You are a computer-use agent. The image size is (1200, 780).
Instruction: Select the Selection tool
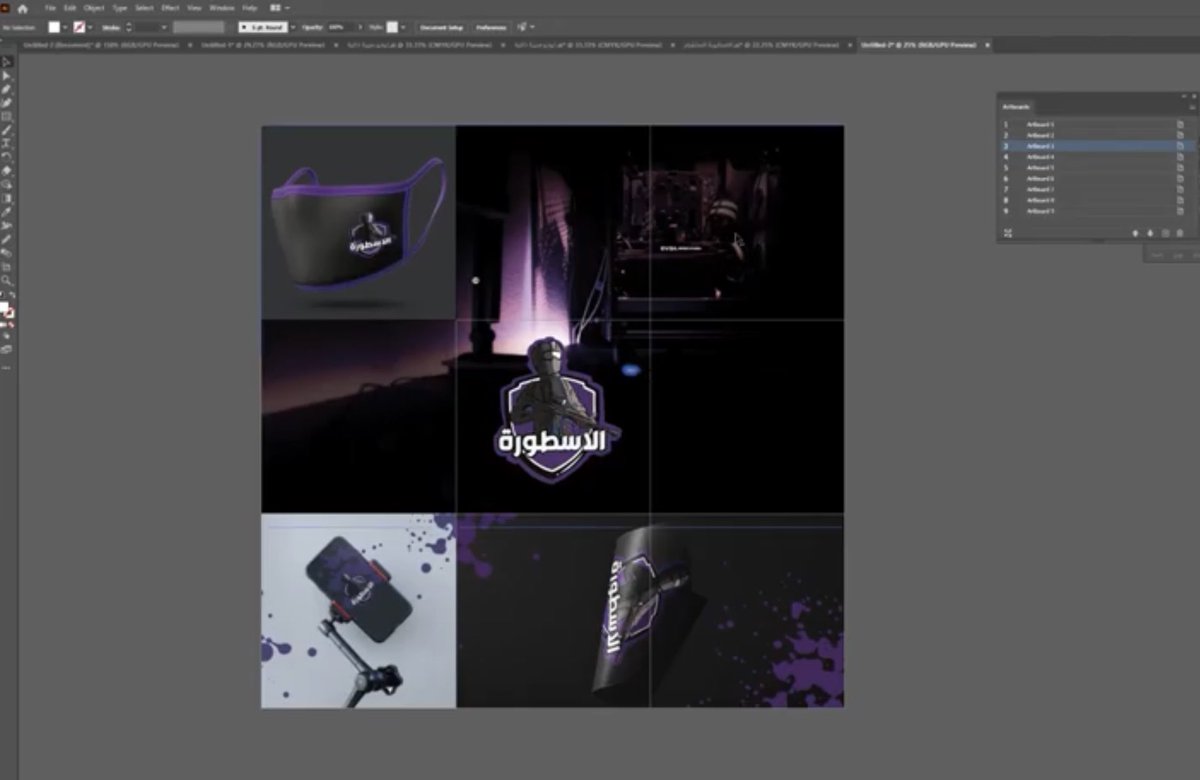click(8, 63)
